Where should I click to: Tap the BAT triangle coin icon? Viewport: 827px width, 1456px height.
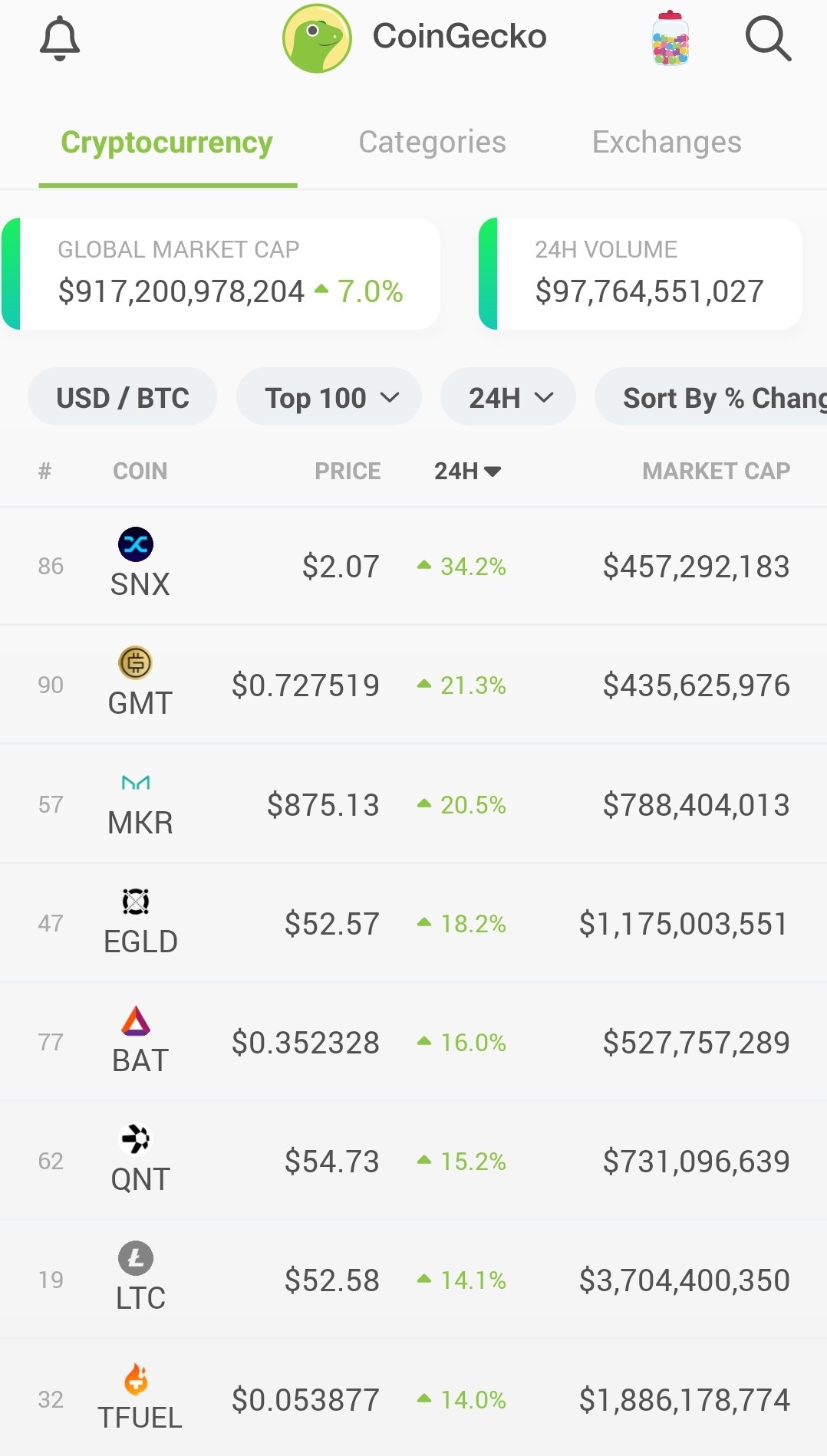(136, 1021)
